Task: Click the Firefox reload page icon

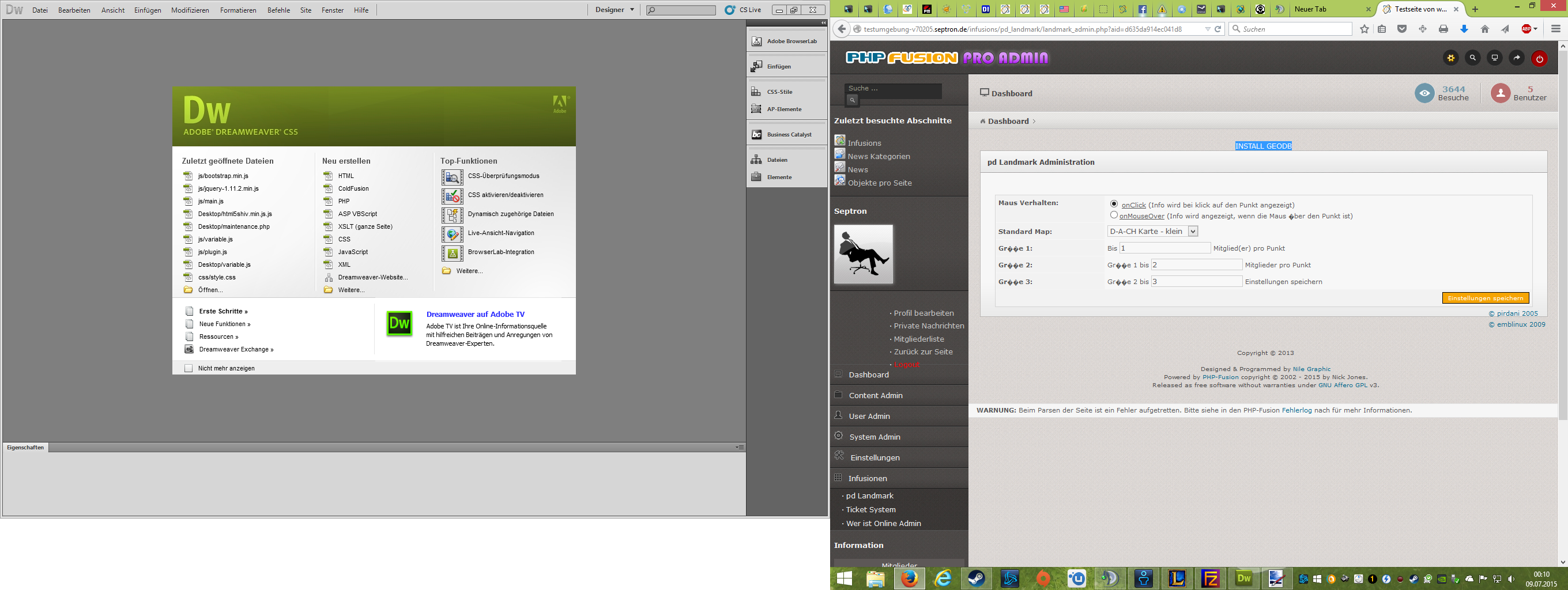Action: pyautogui.click(x=1218, y=29)
